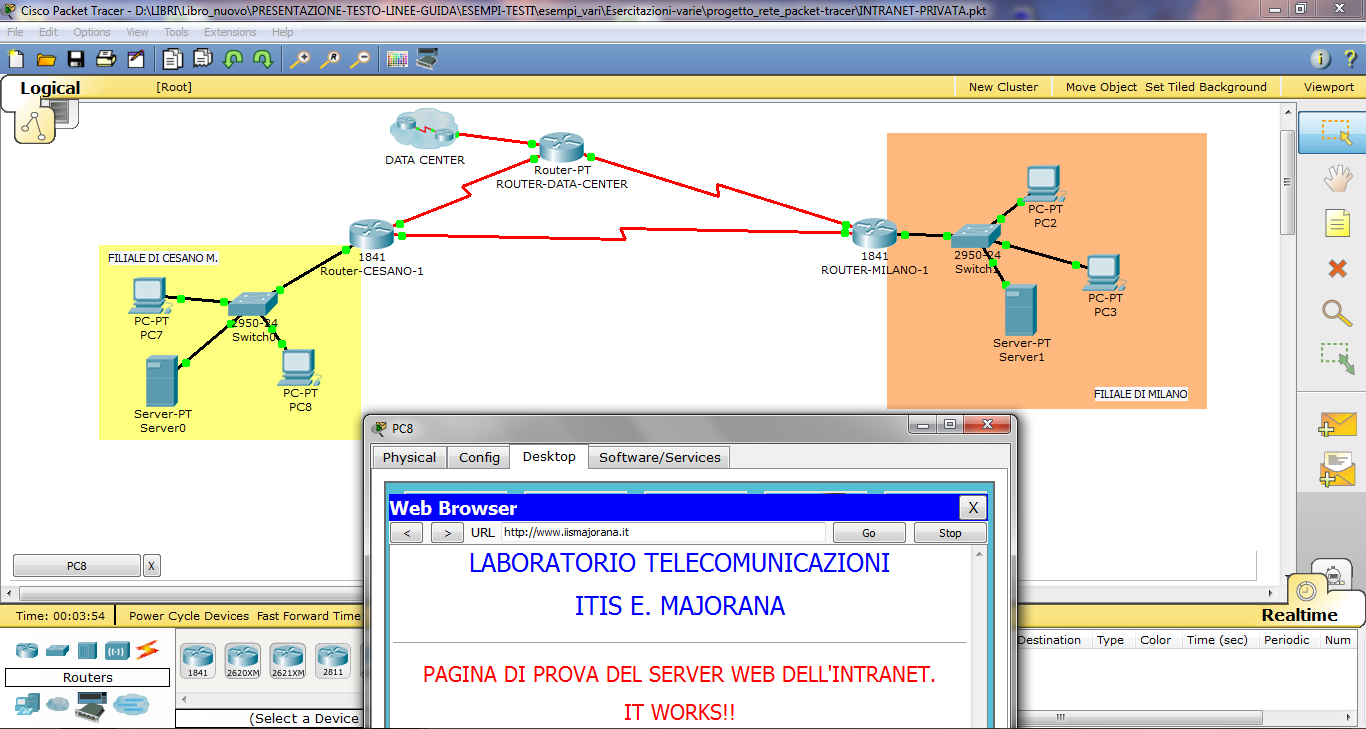This screenshot has width=1366, height=729.
Task: Select the End Devices category icon
Action: [x=27, y=705]
